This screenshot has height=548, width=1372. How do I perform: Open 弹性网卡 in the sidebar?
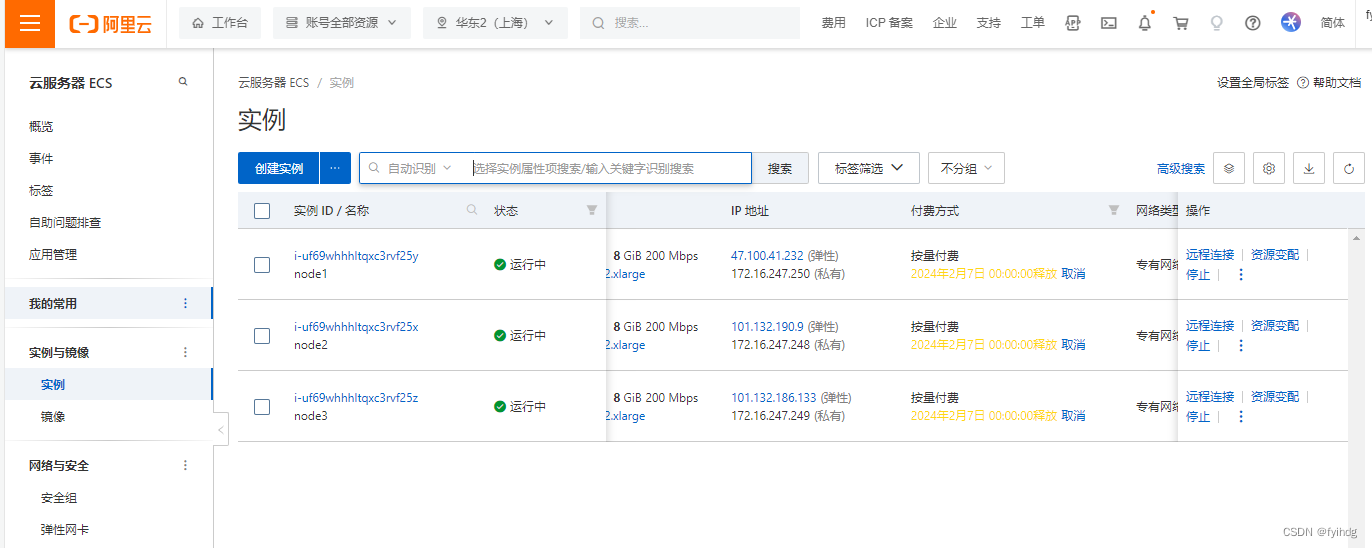pyautogui.click(x=65, y=529)
